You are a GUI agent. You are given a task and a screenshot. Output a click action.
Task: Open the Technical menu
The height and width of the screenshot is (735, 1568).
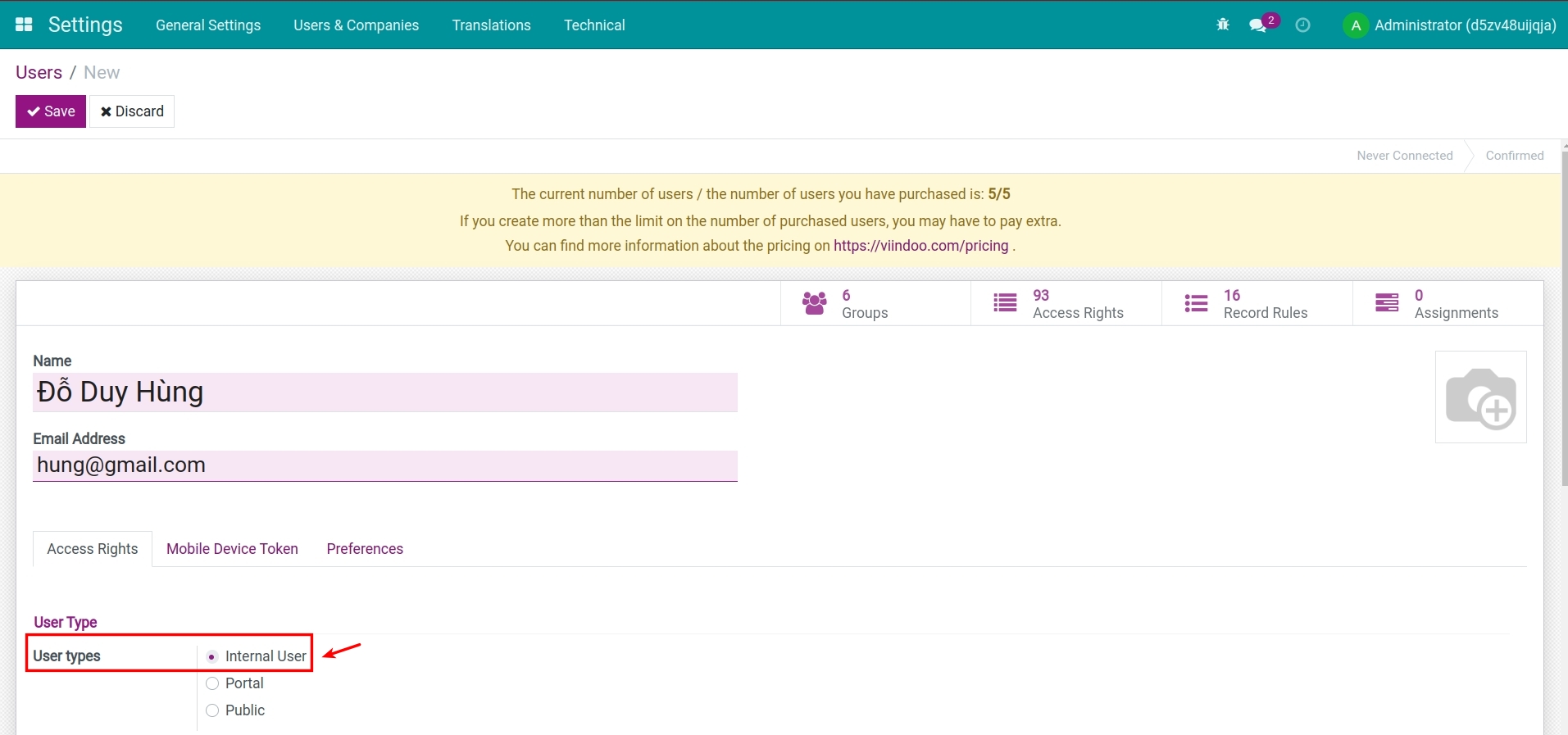pos(594,25)
